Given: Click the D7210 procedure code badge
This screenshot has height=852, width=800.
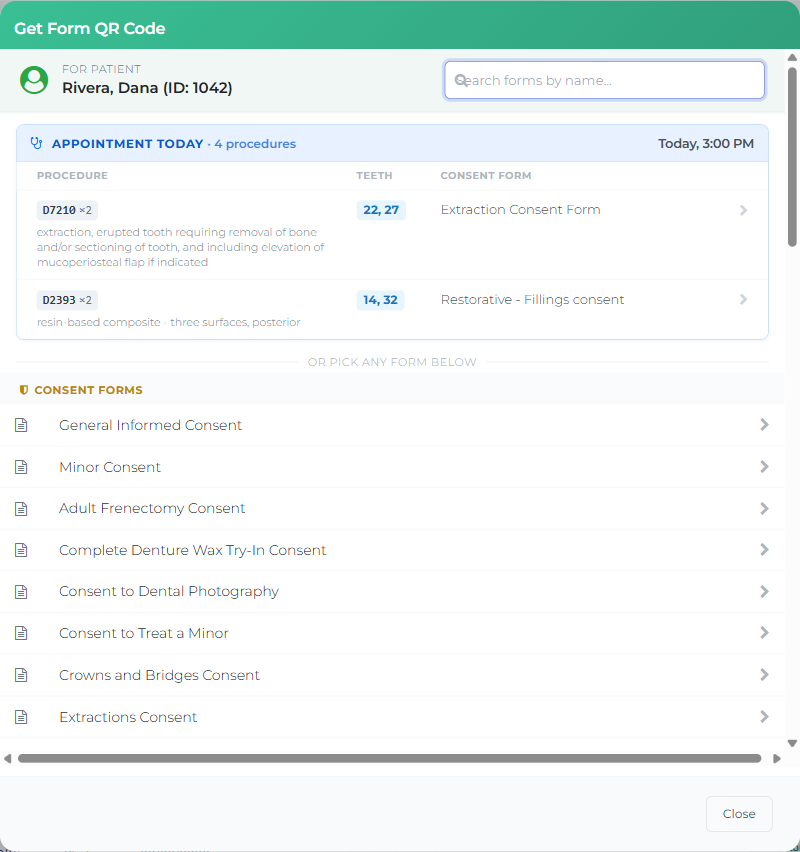Looking at the screenshot, I should (67, 210).
